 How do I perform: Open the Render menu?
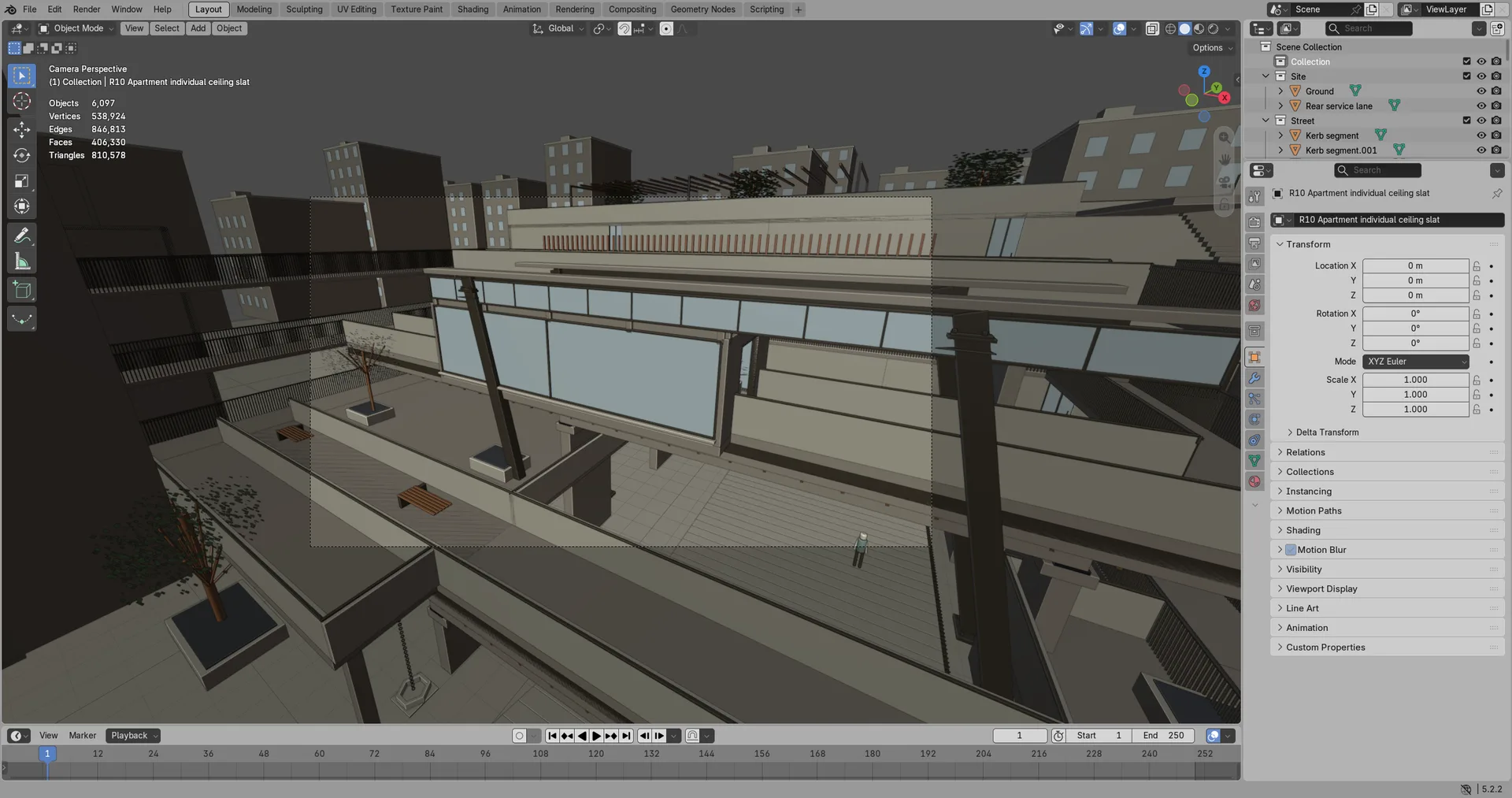(x=87, y=9)
